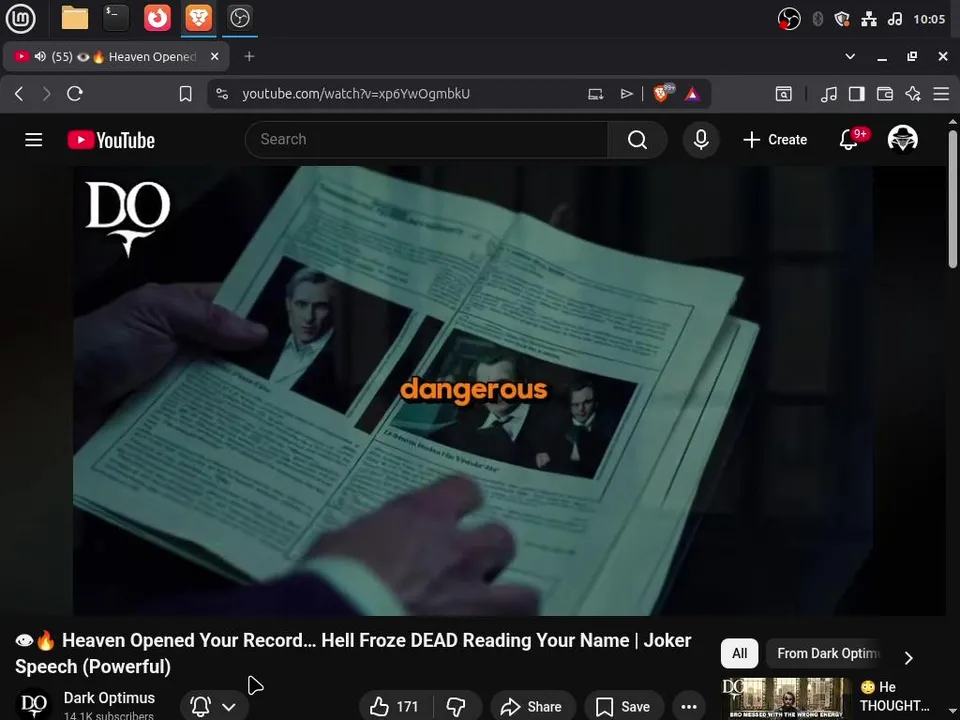Image resolution: width=960 pixels, height=720 pixels.
Task: Open the Brave main hamburger menu
Action: tap(941, 94)
